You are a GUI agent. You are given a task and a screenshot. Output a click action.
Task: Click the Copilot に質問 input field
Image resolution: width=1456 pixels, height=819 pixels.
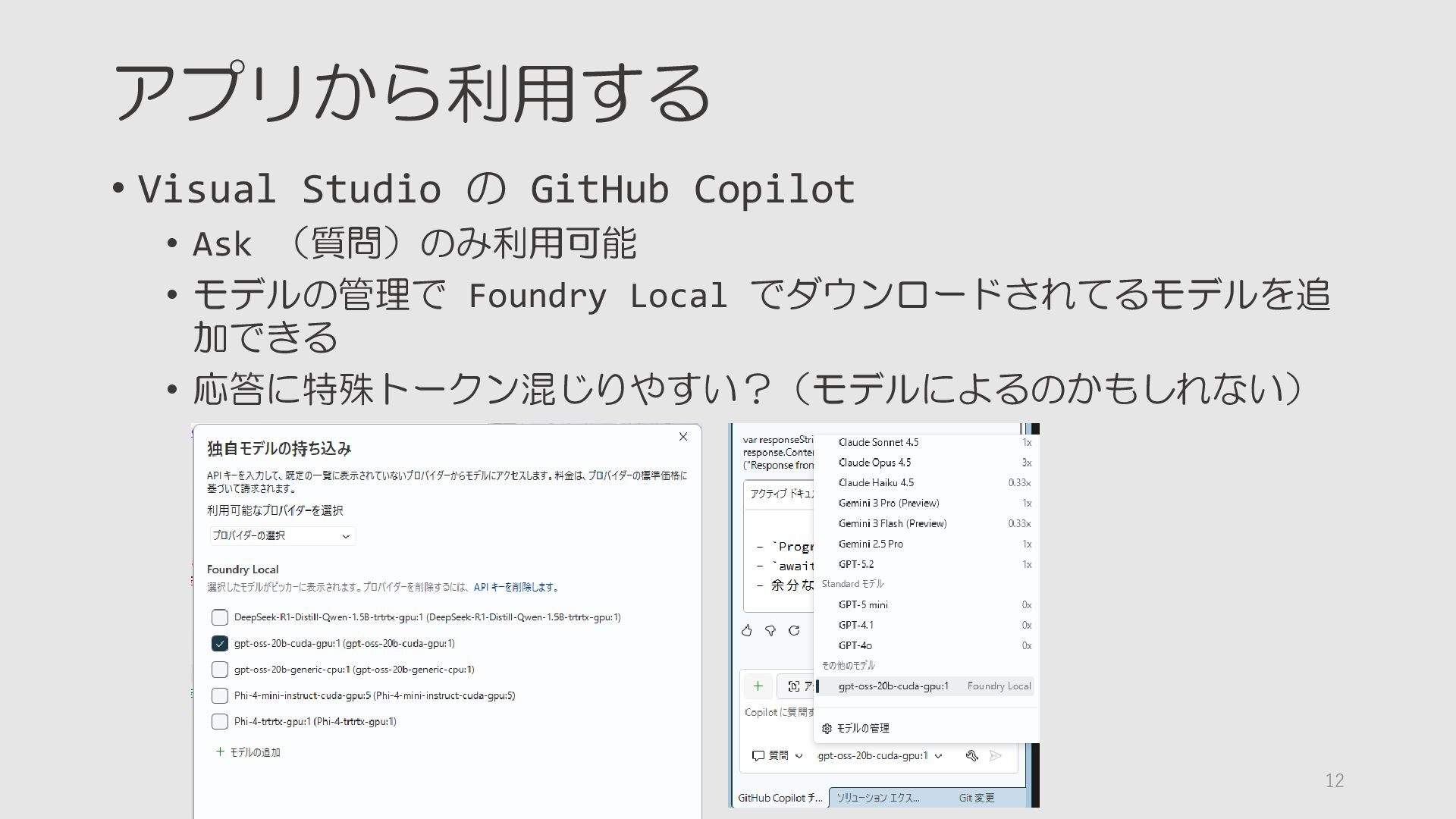778,713
